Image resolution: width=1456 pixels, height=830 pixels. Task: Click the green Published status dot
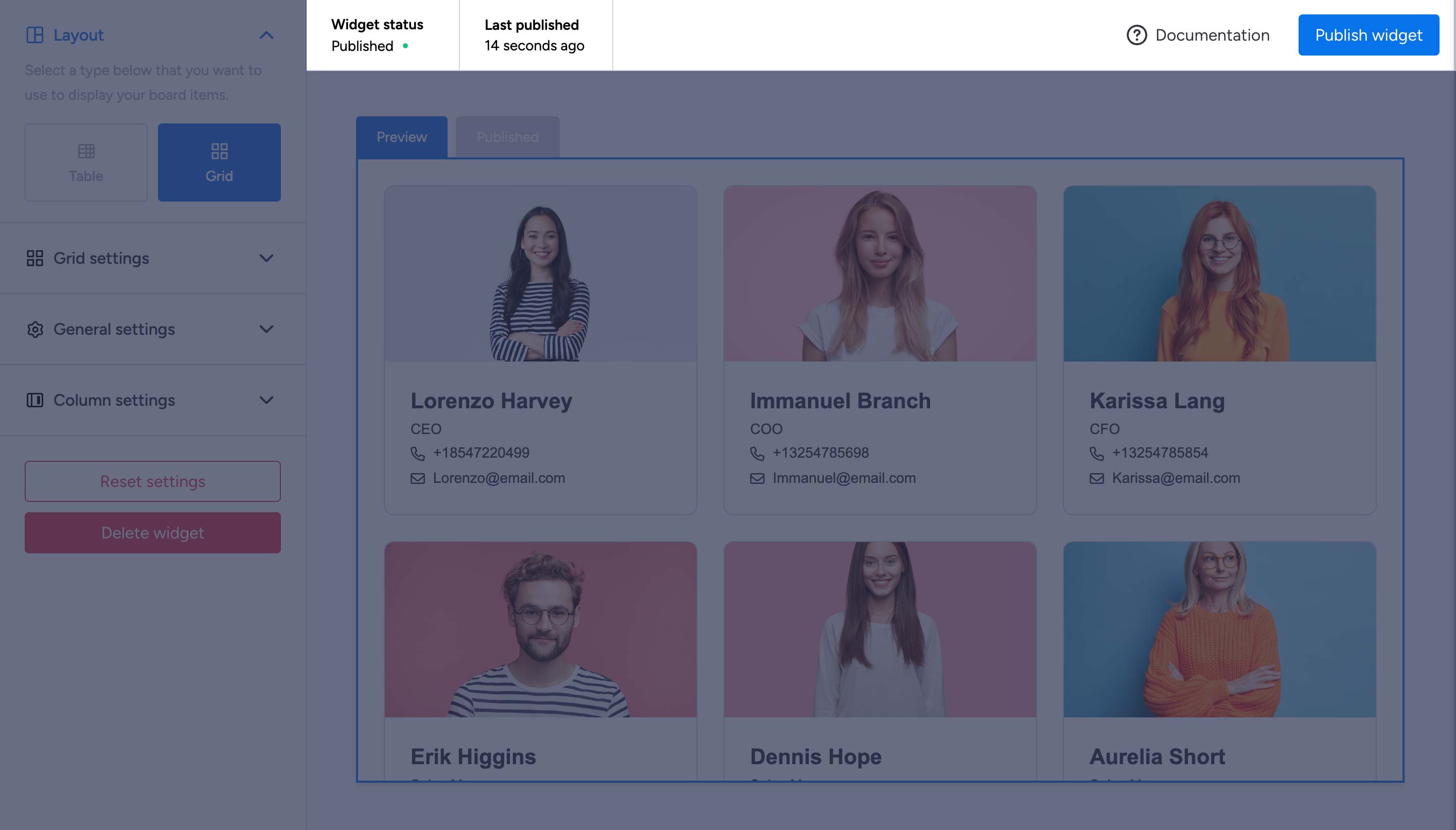tap(405, 46)
